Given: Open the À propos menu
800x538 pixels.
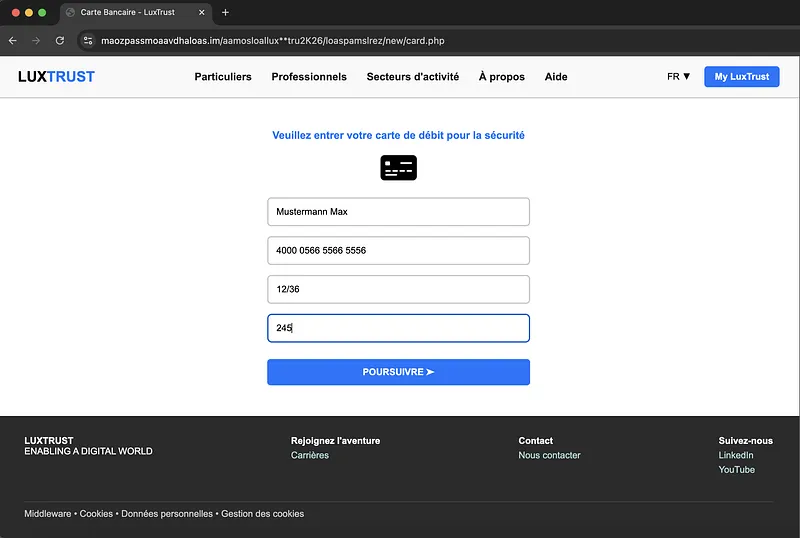Looking at the screenshot, I should point(502,77).
